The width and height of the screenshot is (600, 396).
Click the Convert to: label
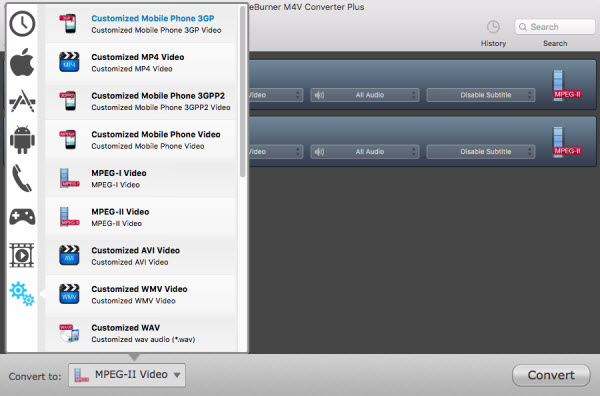click(x=35, y=376)
